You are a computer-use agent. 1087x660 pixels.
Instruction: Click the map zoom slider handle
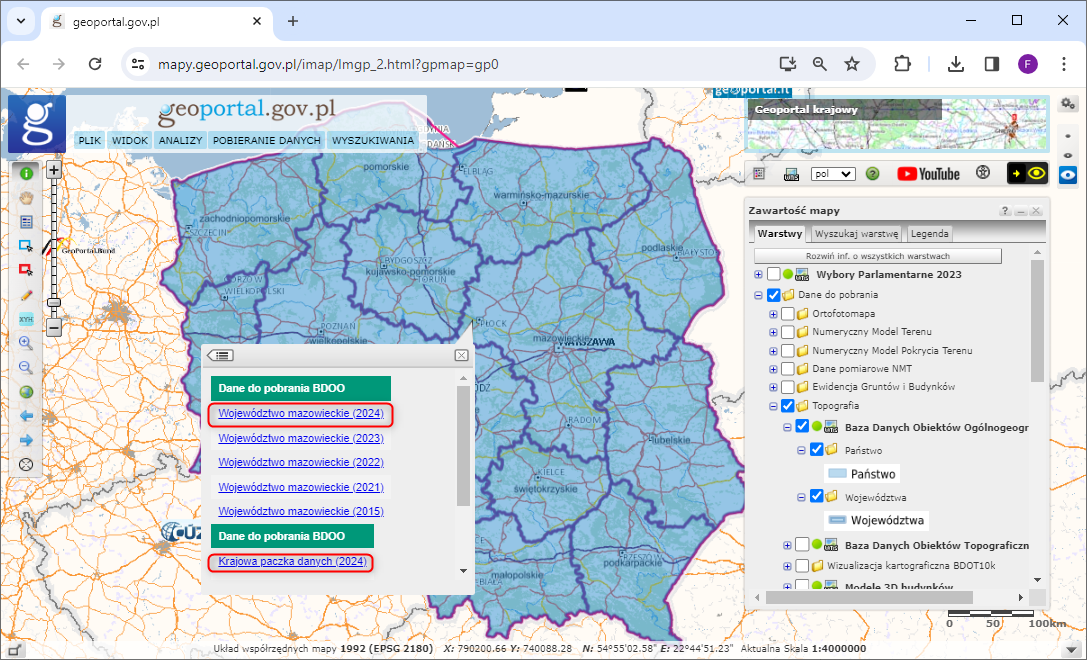(x=54, y=302)
